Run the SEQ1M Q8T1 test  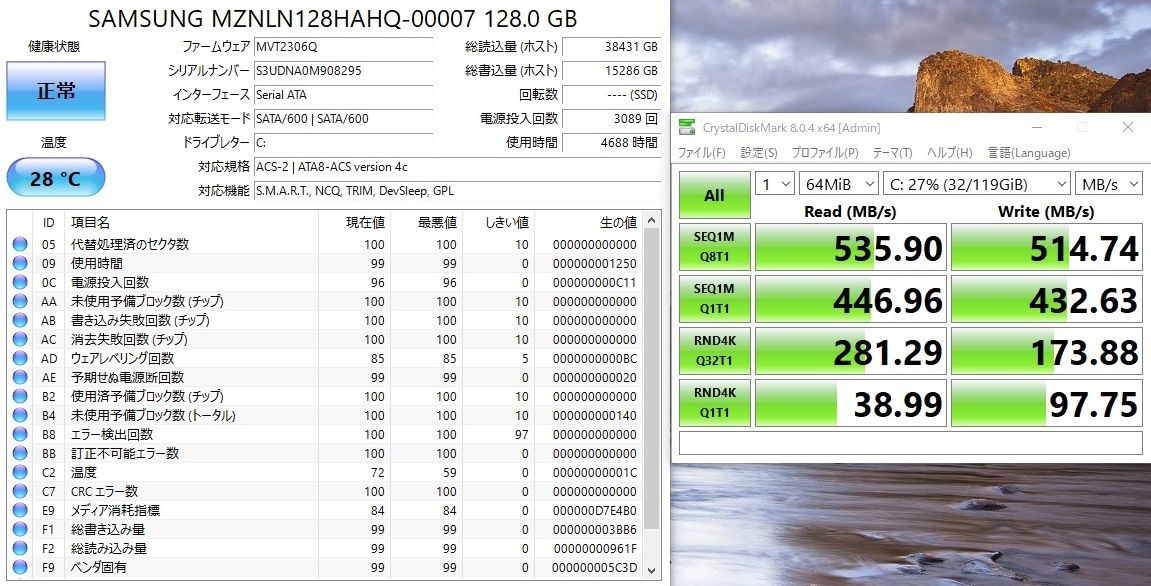[x=714, y=247]
